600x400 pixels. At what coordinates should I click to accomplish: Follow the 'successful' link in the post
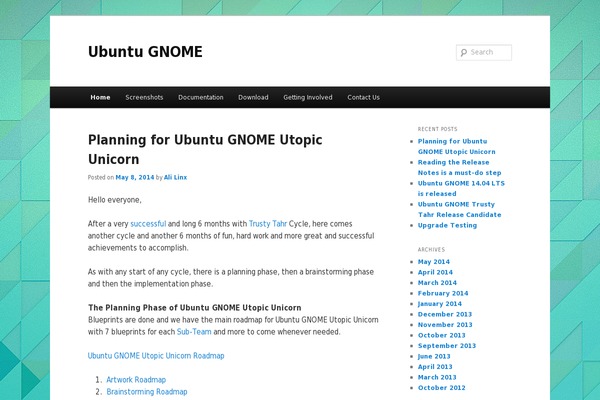tap(148, 224)
